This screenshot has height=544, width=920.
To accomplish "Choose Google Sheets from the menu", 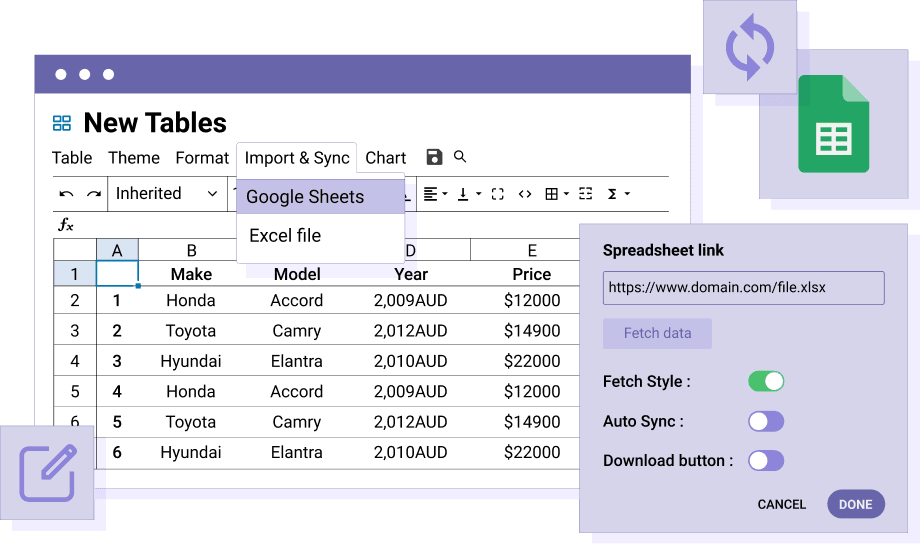I will tap(320, 197).
